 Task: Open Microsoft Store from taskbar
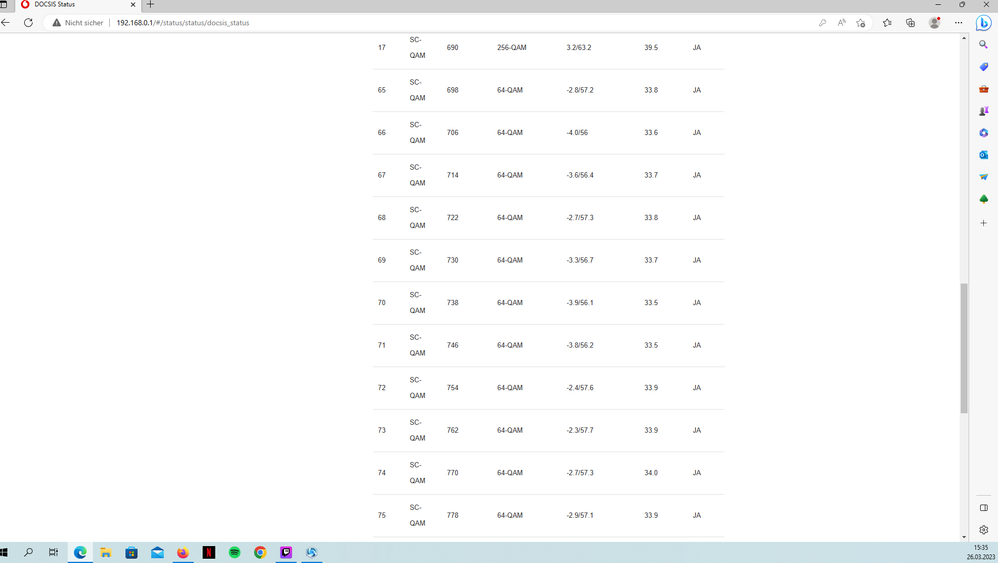click(131, 552)
